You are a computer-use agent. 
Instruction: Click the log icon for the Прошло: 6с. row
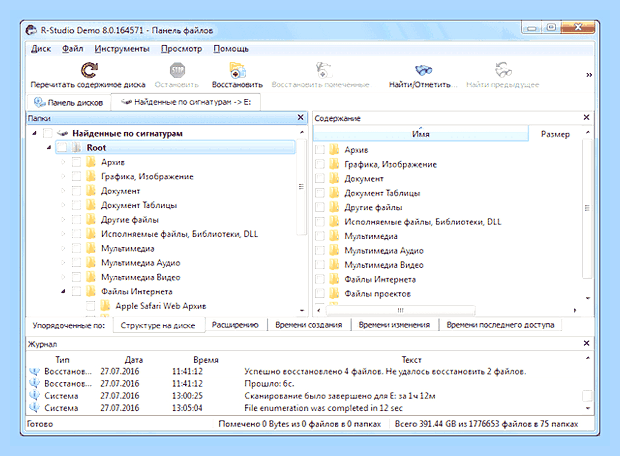point(35,383)
